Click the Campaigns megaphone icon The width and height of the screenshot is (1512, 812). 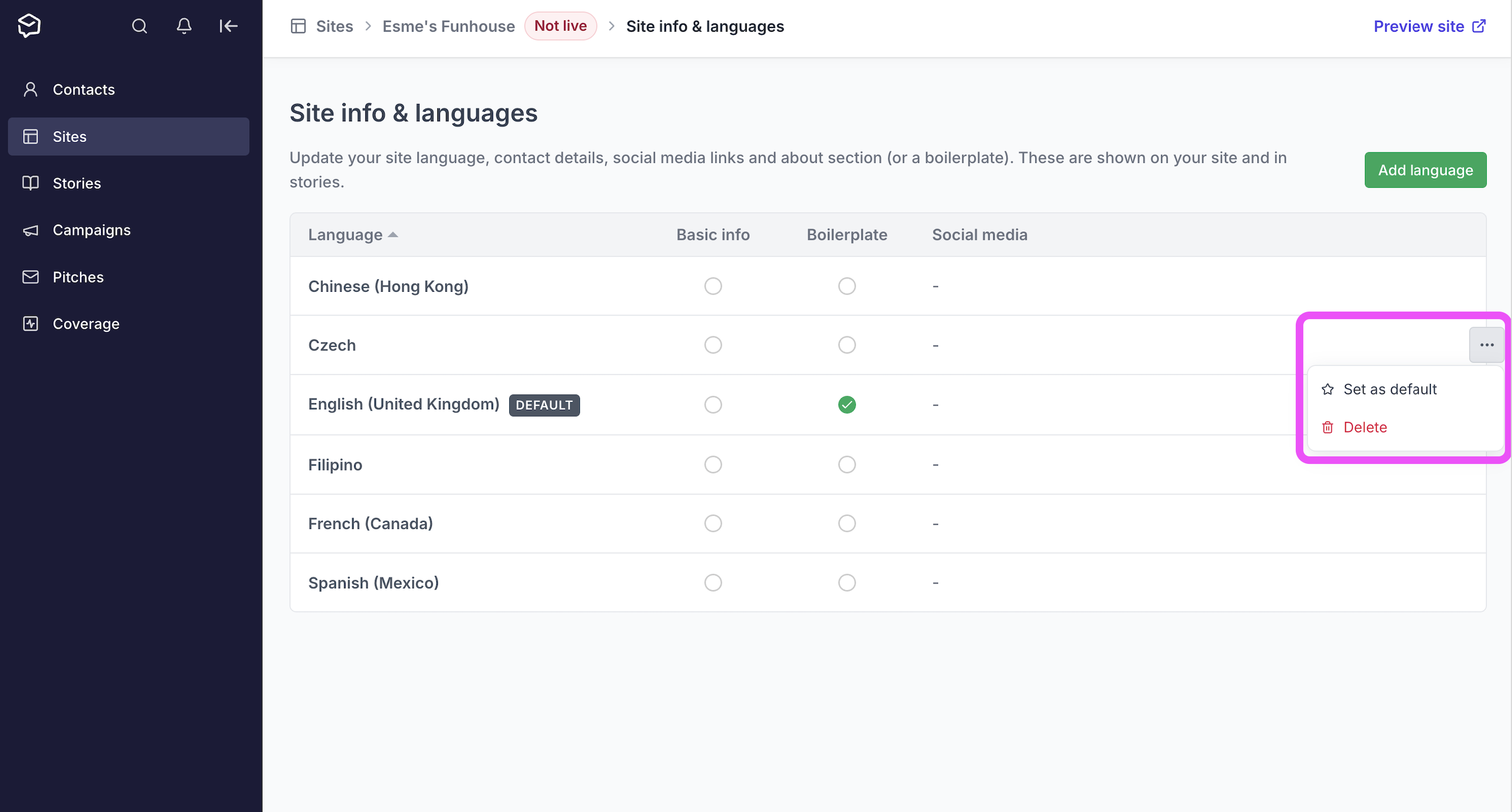pos(31,230)
